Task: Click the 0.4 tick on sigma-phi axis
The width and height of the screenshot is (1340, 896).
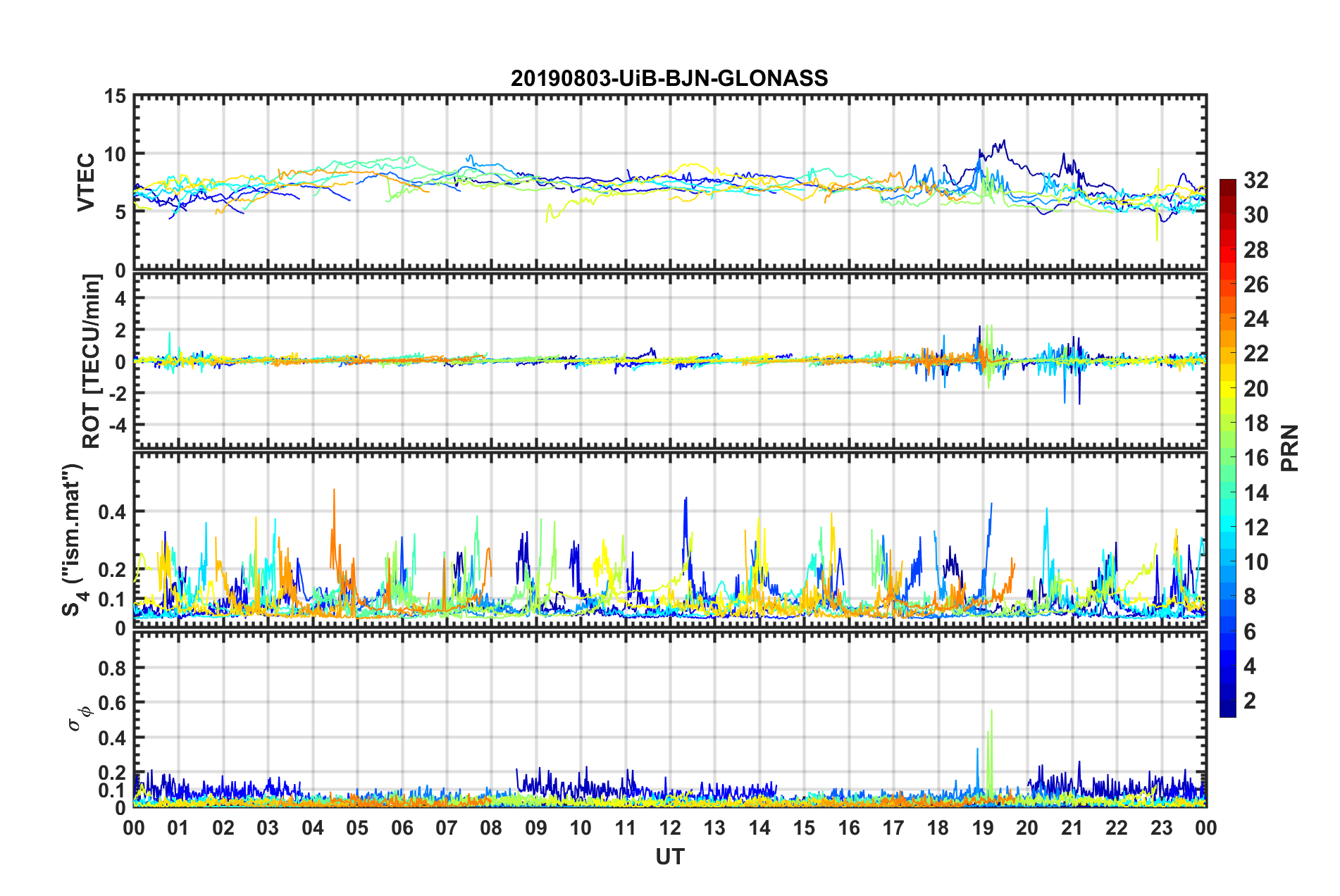Action: (x=112, y=738)
